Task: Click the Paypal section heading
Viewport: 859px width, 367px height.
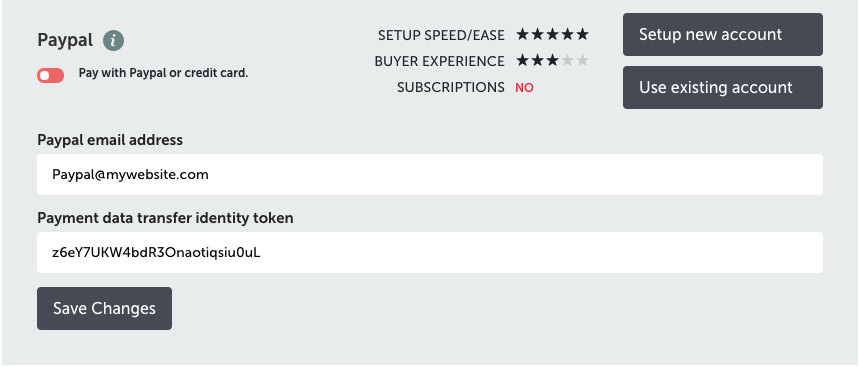Action: (65, 41)
